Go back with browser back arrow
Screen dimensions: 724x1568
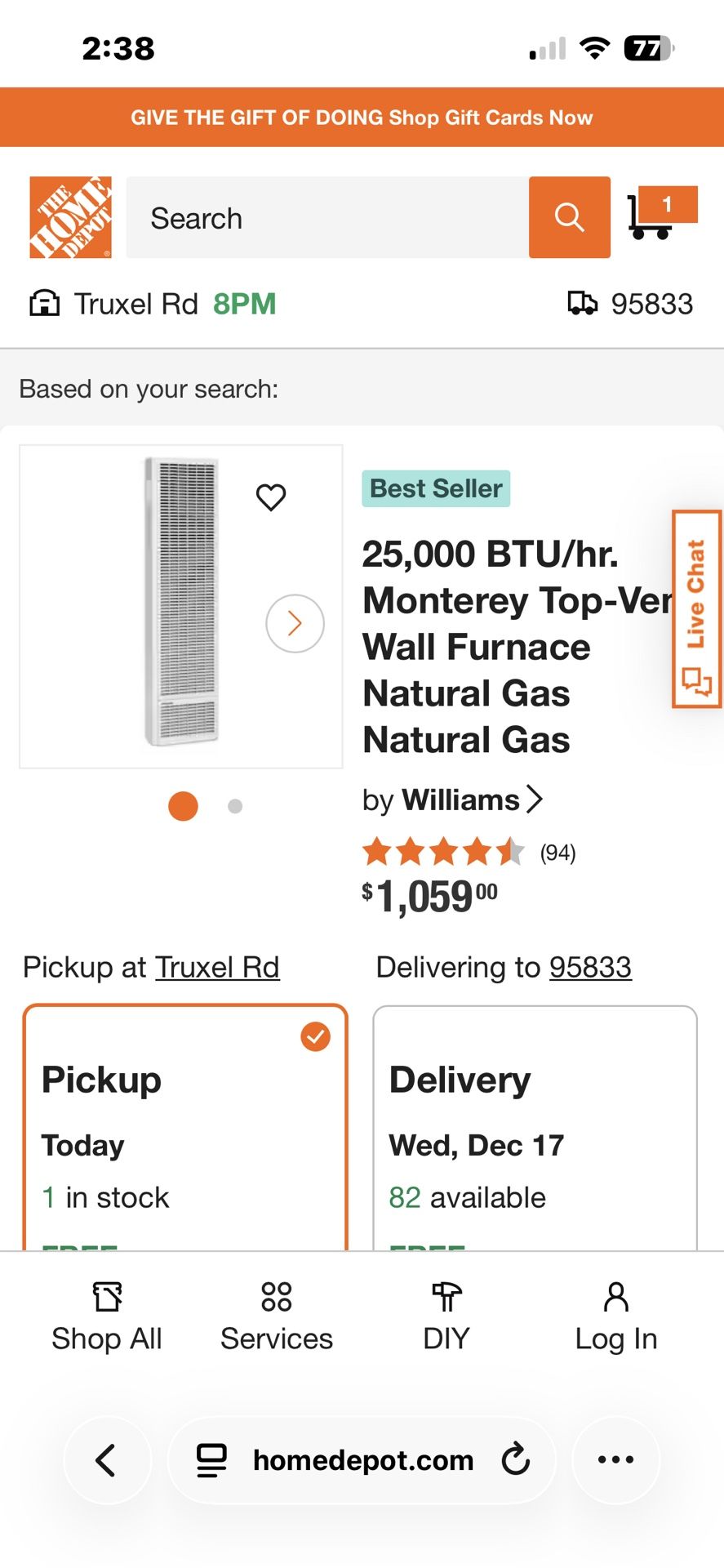click(x=107, y=1459)
